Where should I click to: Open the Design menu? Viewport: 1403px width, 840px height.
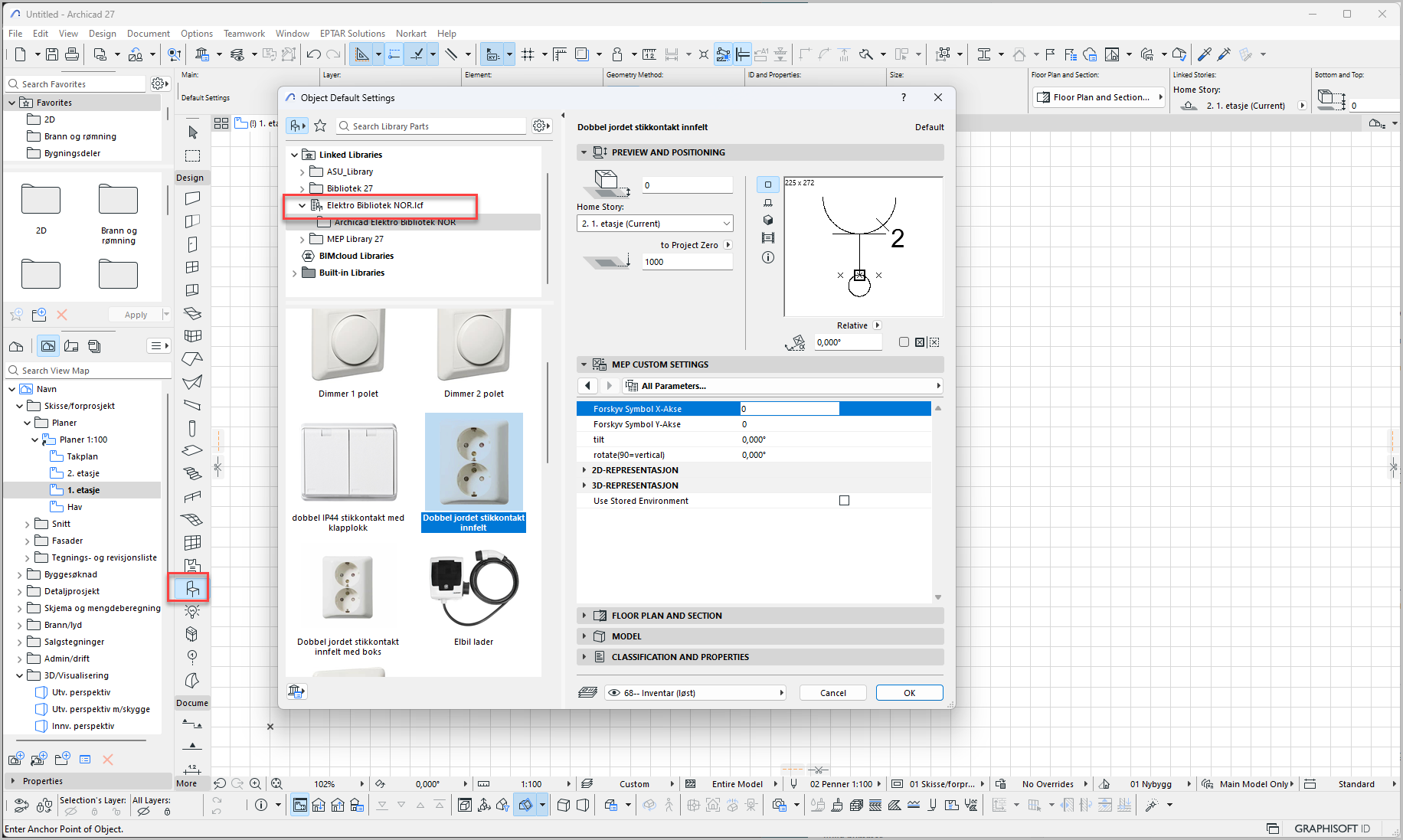coord(102,34)
